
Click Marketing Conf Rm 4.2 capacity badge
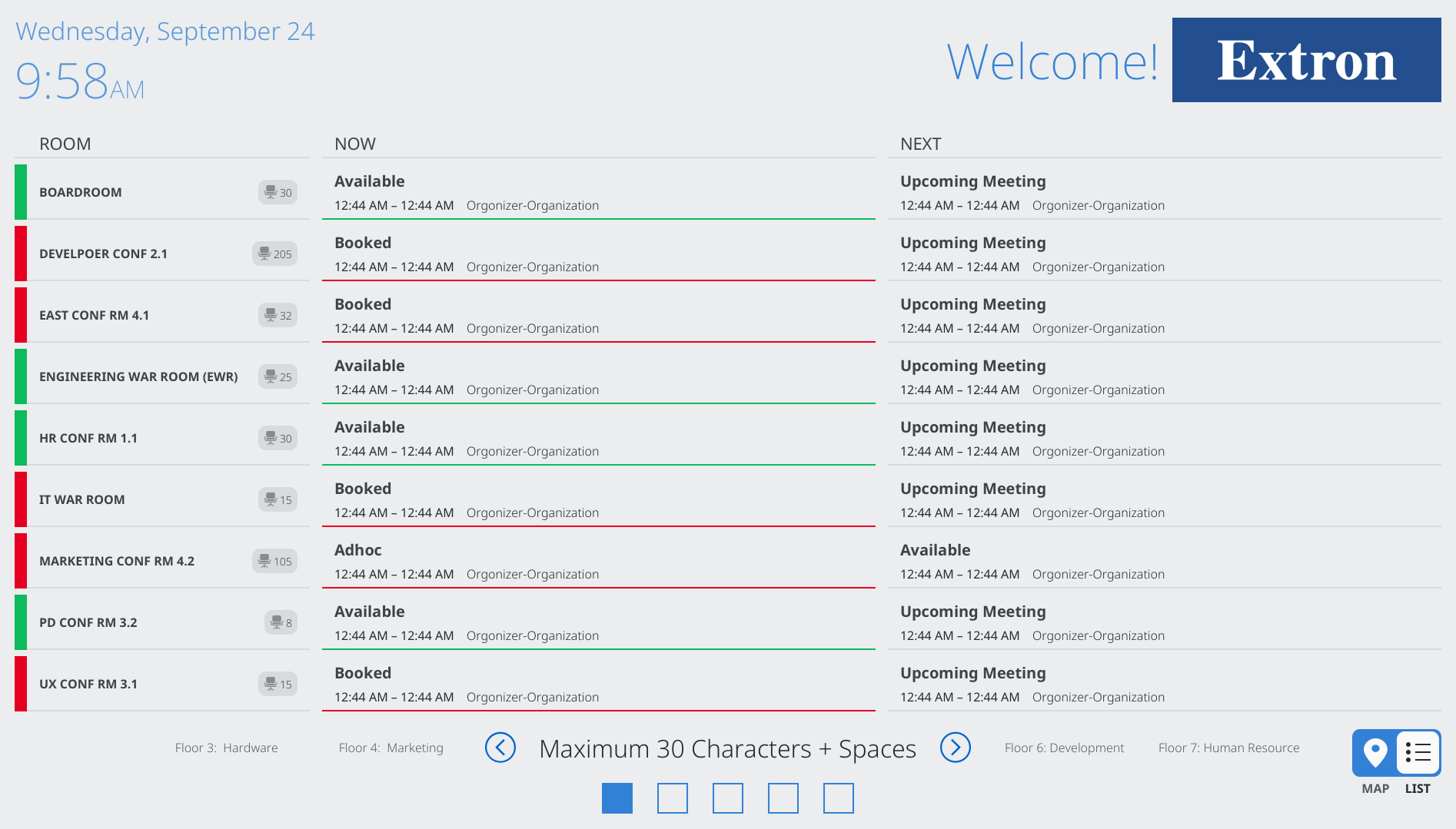pyautogui.click(x=274, y=562)
